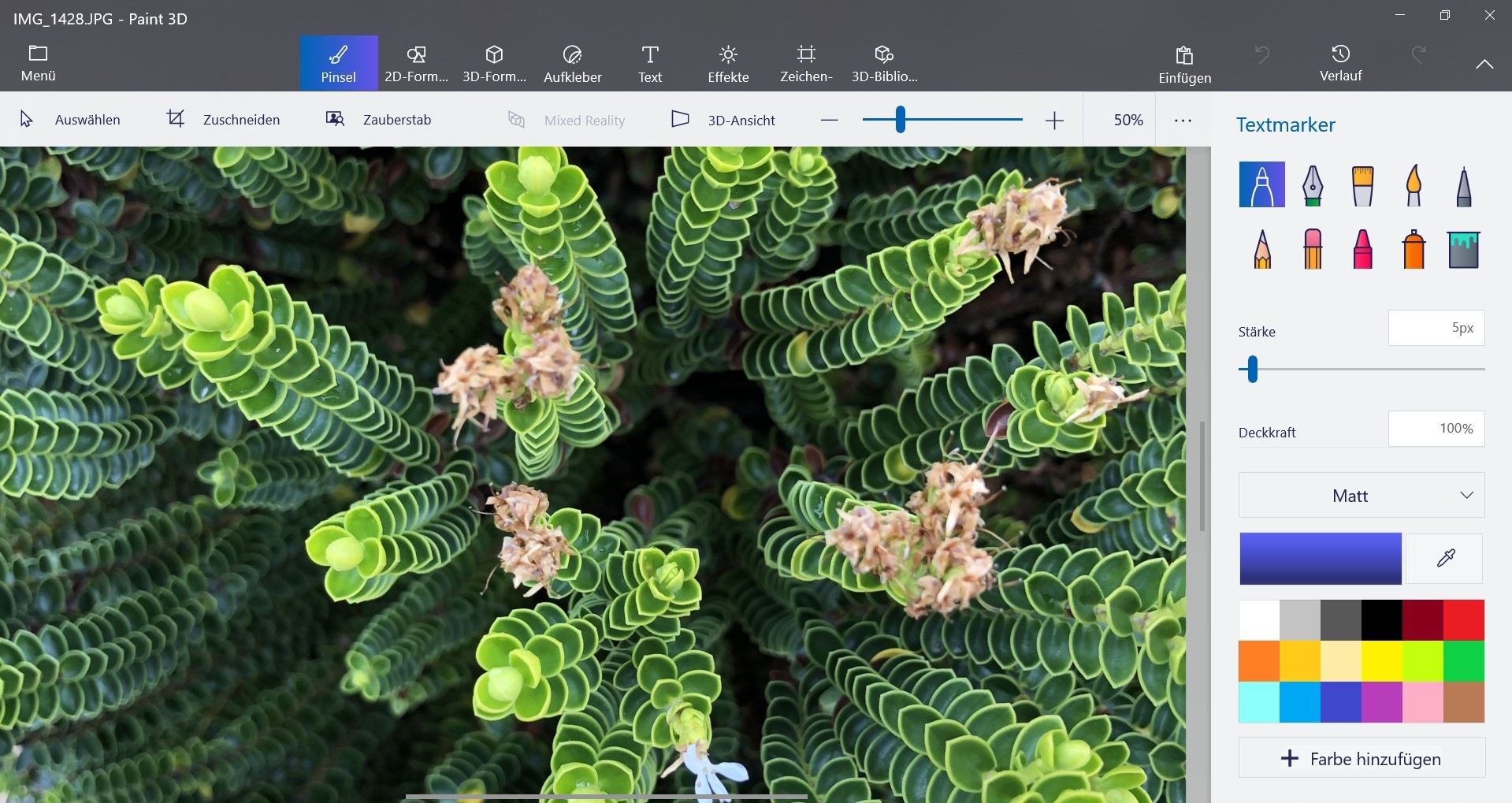Click the undo arrow

(x=1262, y=54)
